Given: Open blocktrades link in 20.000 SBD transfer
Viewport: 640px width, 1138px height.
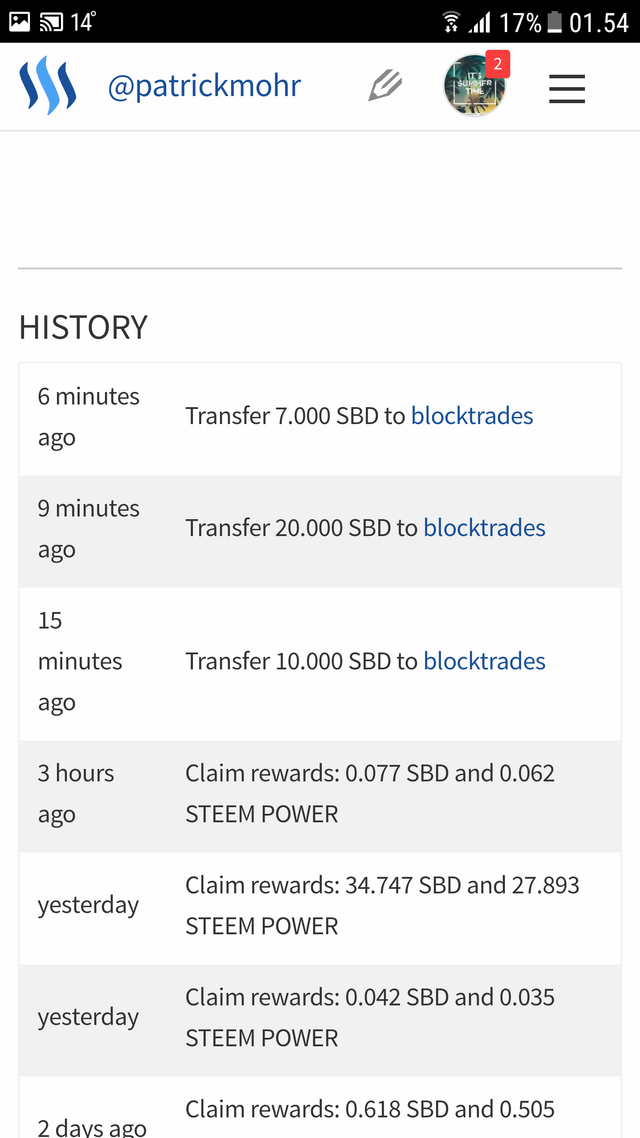Looking at the screenshot, I should [484, 528].
